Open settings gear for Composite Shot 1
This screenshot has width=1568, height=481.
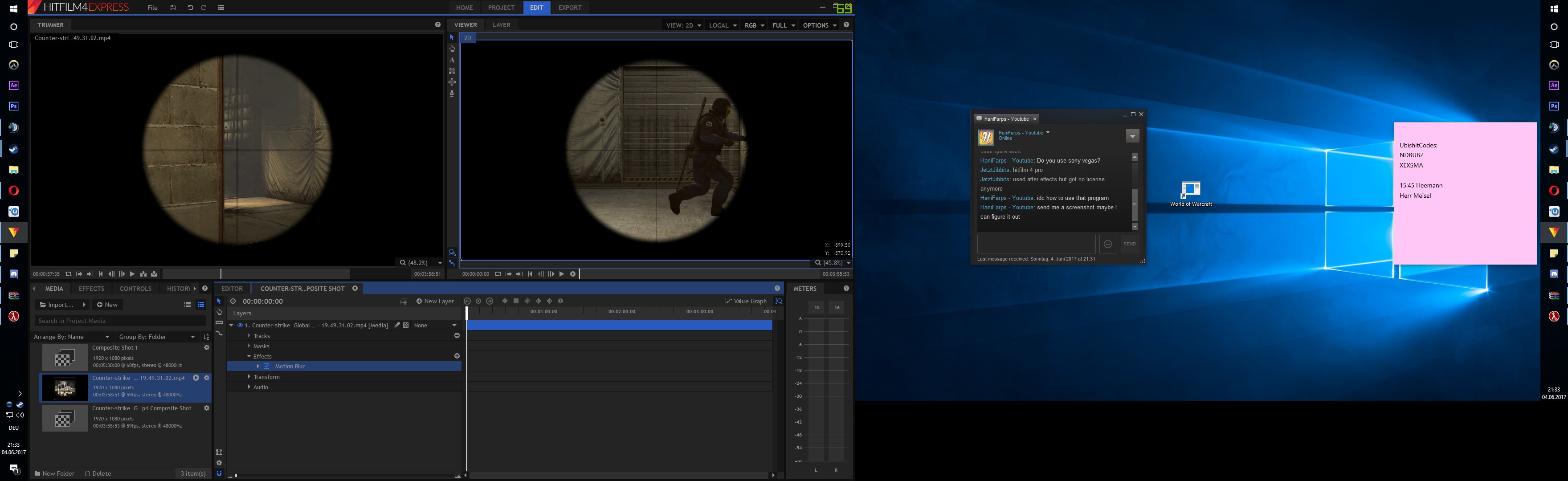point(206,348)
